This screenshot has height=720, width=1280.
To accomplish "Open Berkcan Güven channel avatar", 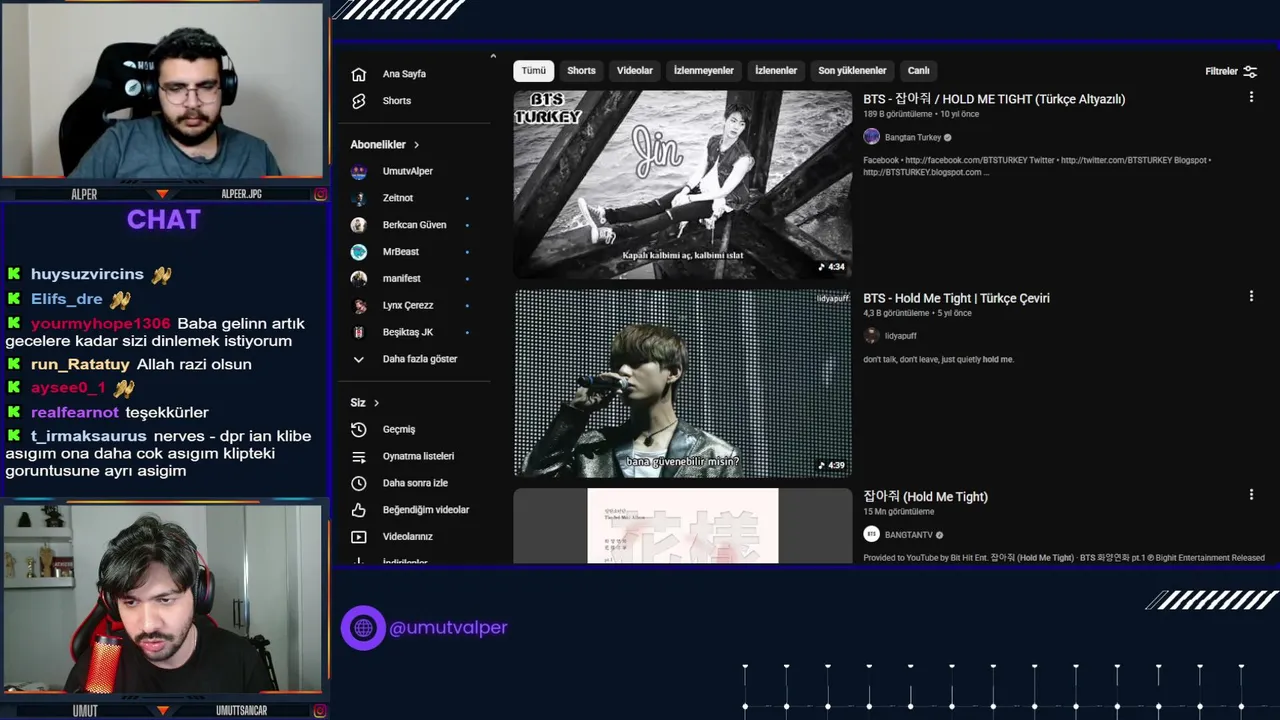I will (x=359, y=225).
